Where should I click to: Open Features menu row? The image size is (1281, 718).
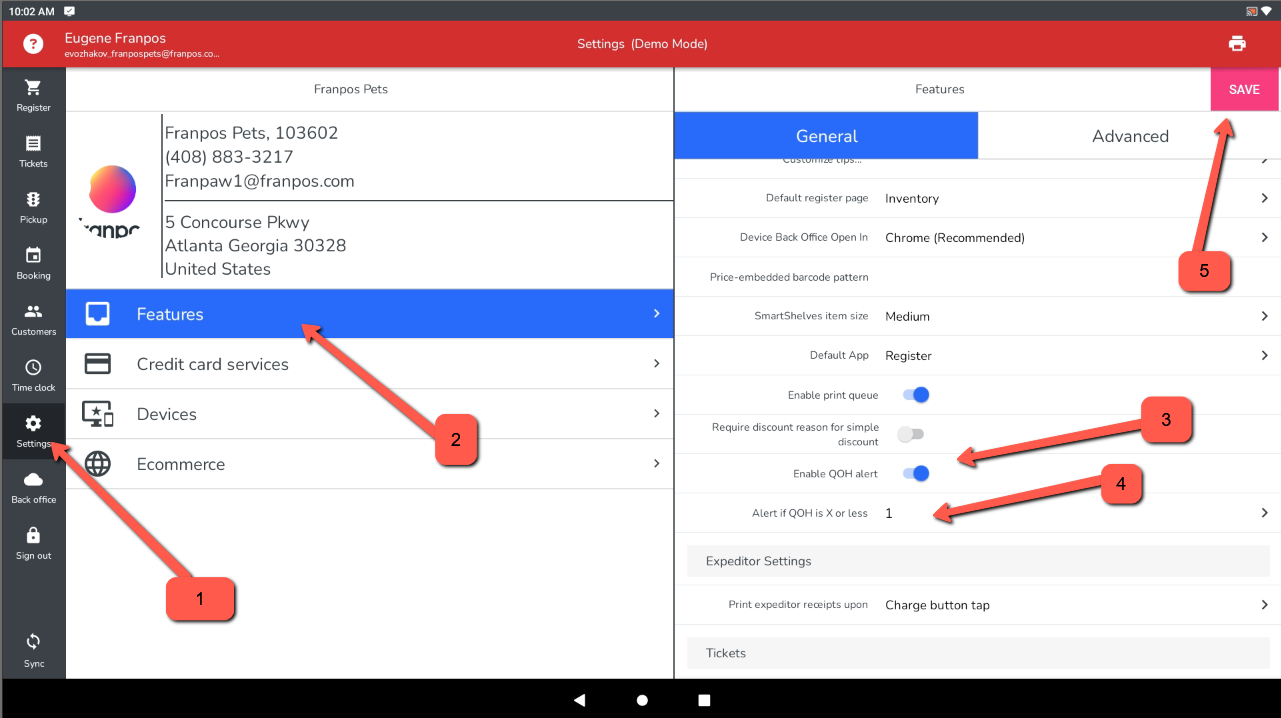[370, 314]
